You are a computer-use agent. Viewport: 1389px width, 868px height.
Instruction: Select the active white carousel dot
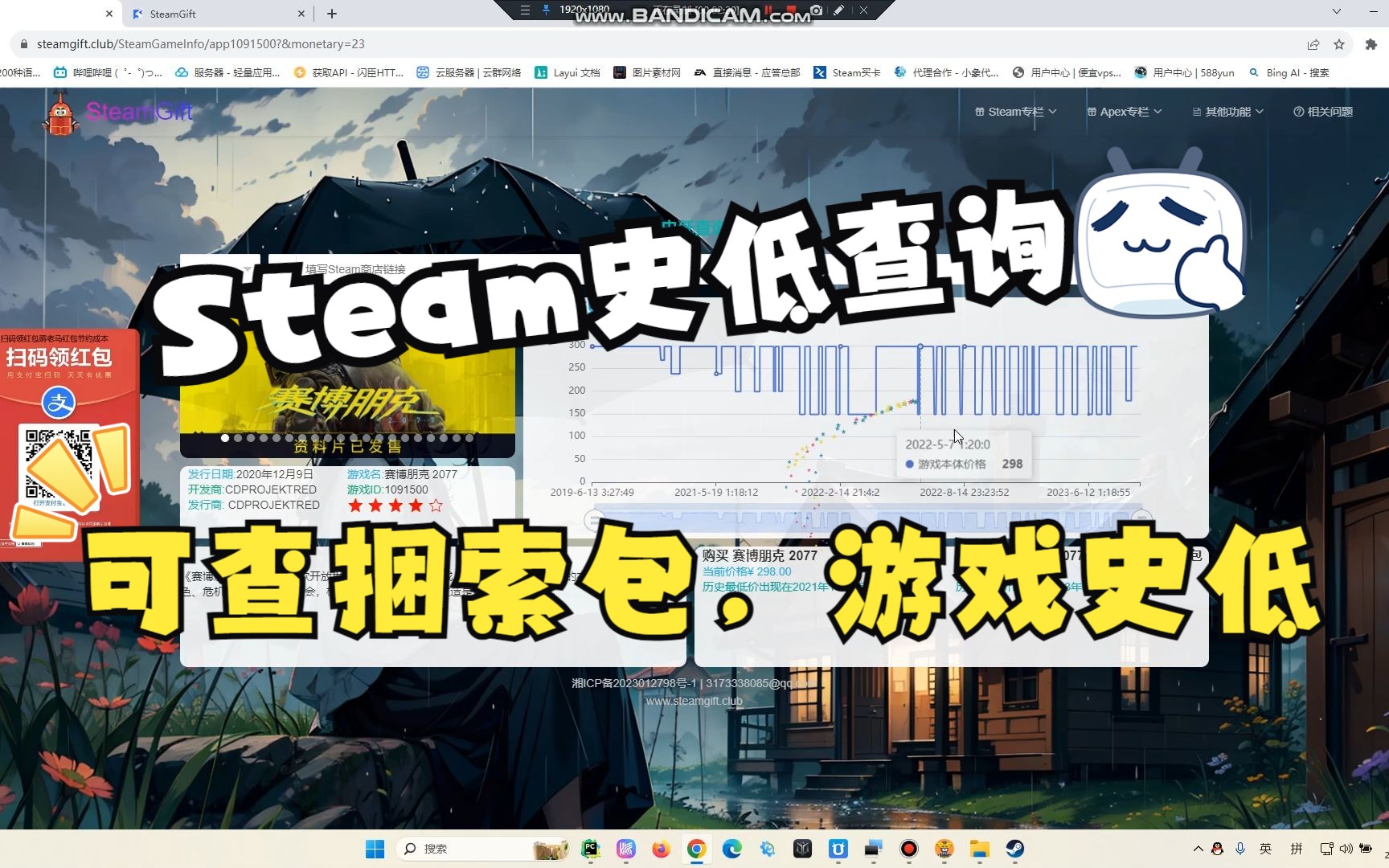coord(225,438)
